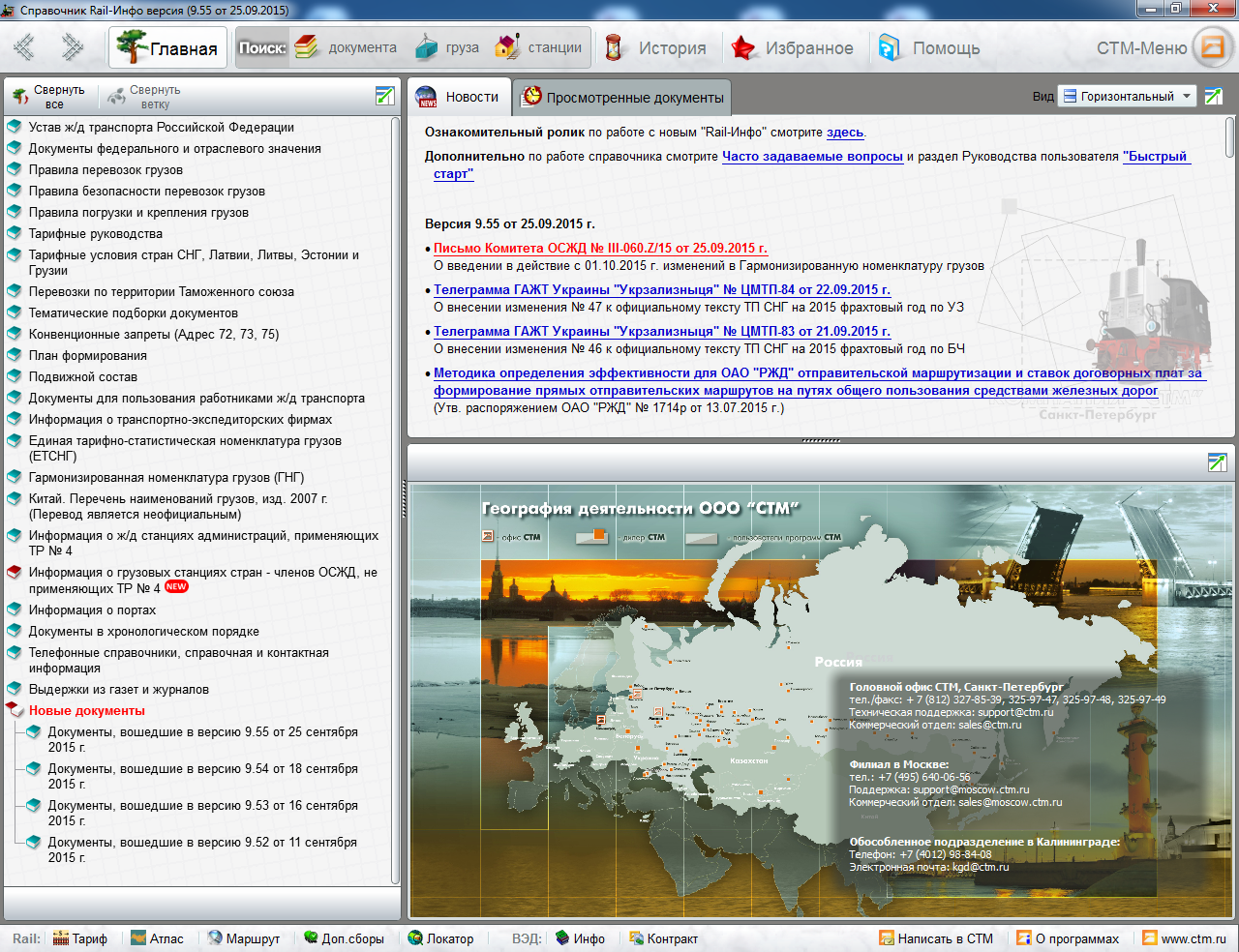1239x952 pixels.
Task: Open documents of version 9.54 от 18 сентября
Action: tap(202, 776)
